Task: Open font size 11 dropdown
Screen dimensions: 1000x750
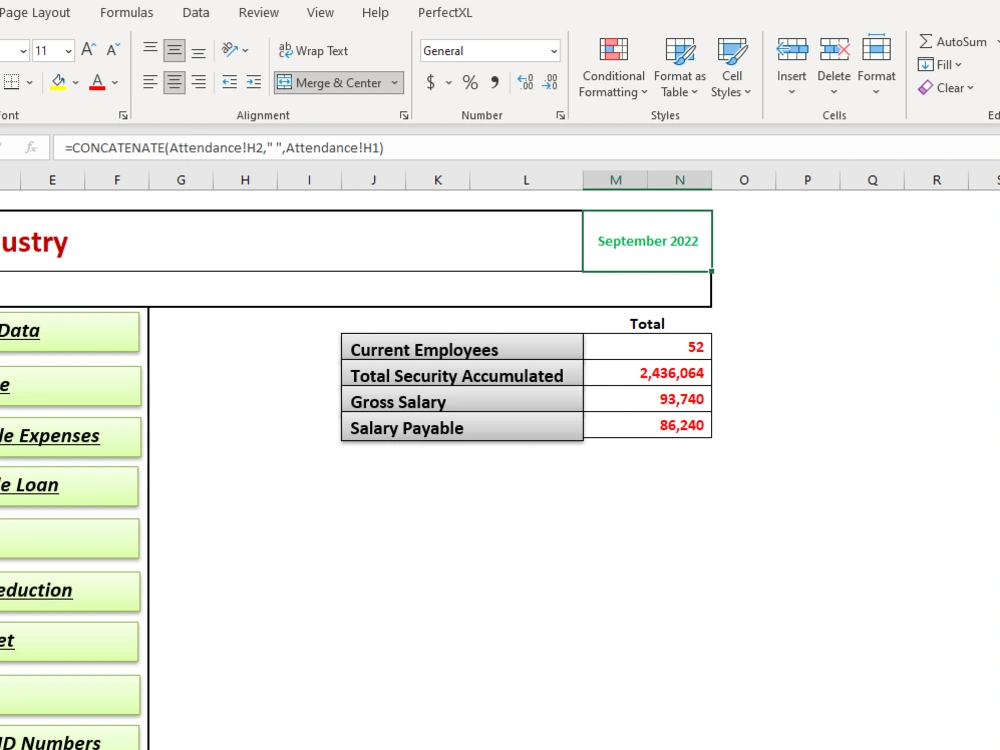Action: (68, 50)
